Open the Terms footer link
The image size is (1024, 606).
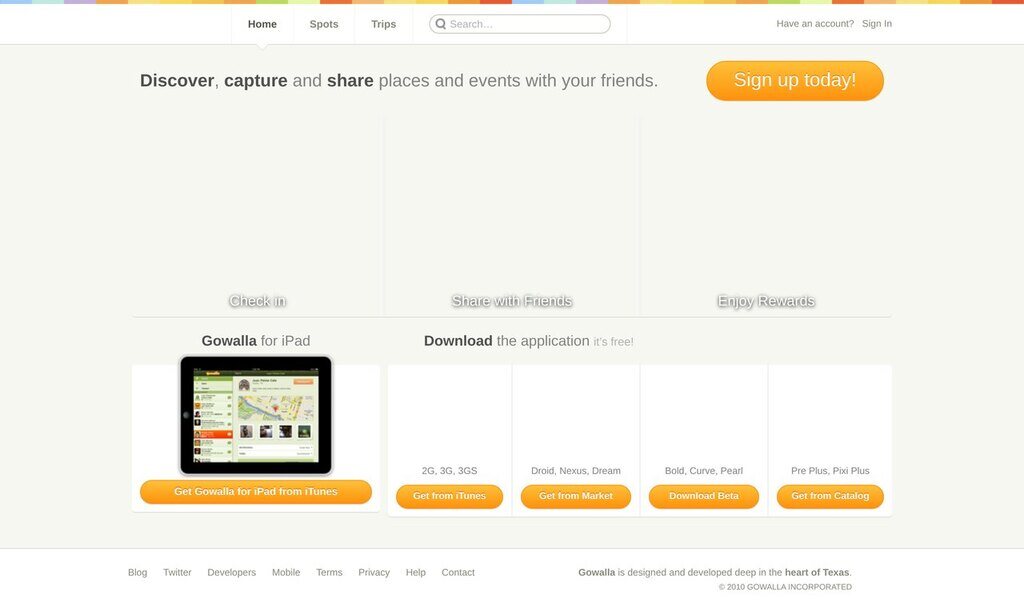click(x=329, y=572)
